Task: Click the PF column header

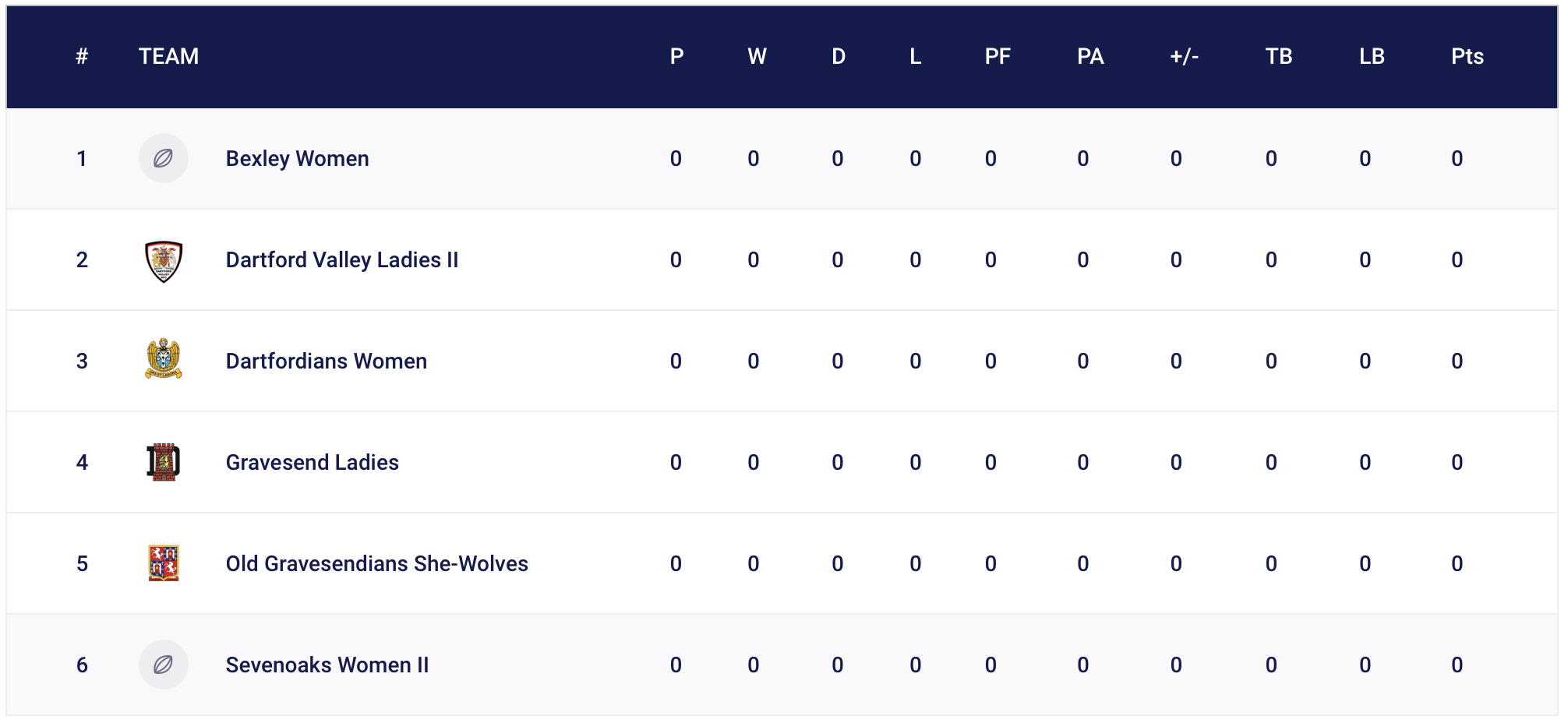Action: coord(998,56)
